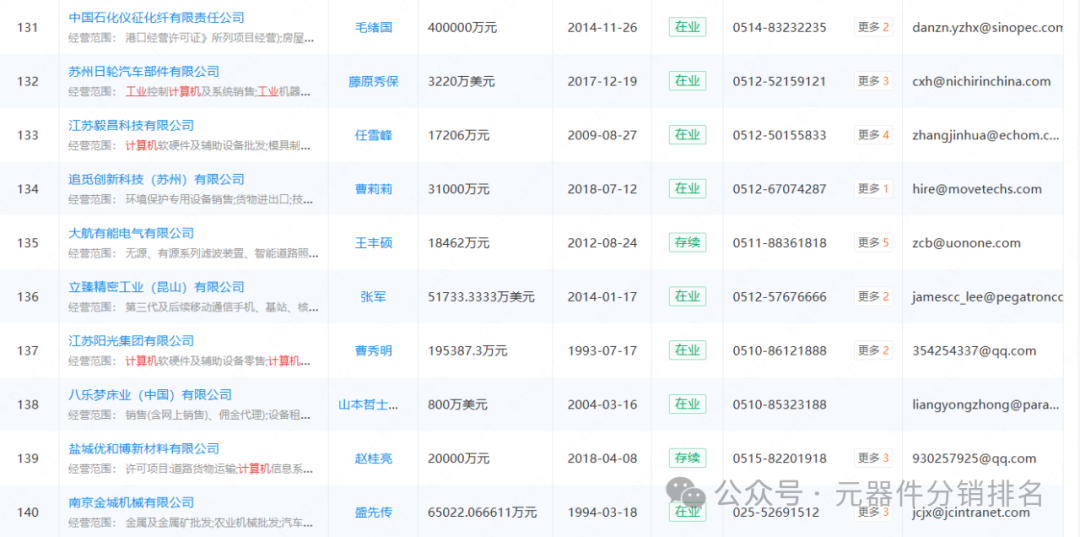Select phone number 0511-88361818
This screenshot has width=1080, height=537.
point(779,243)
